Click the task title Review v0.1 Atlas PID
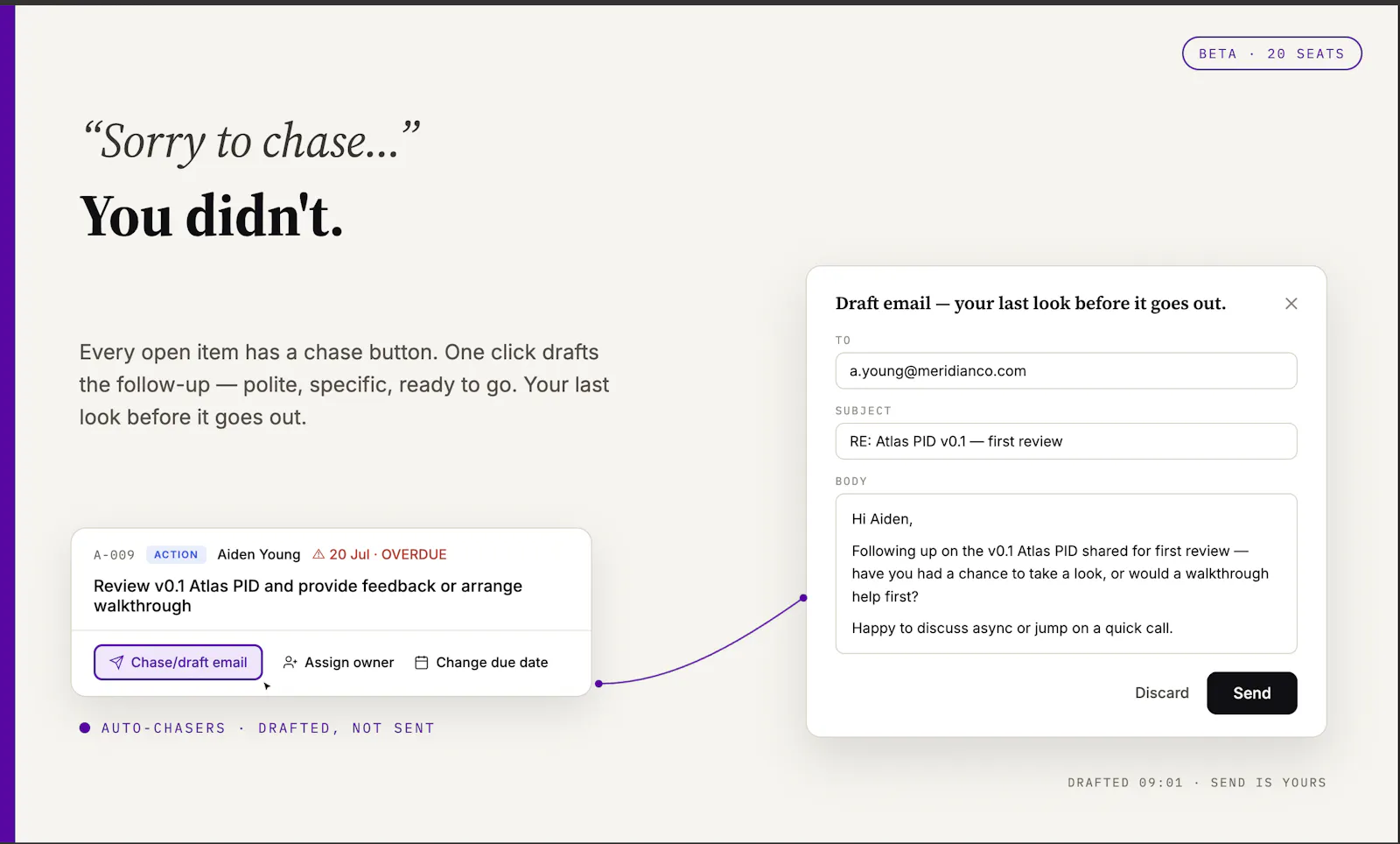The width and height of the screenshot is (1400, 844). point(308,596)
